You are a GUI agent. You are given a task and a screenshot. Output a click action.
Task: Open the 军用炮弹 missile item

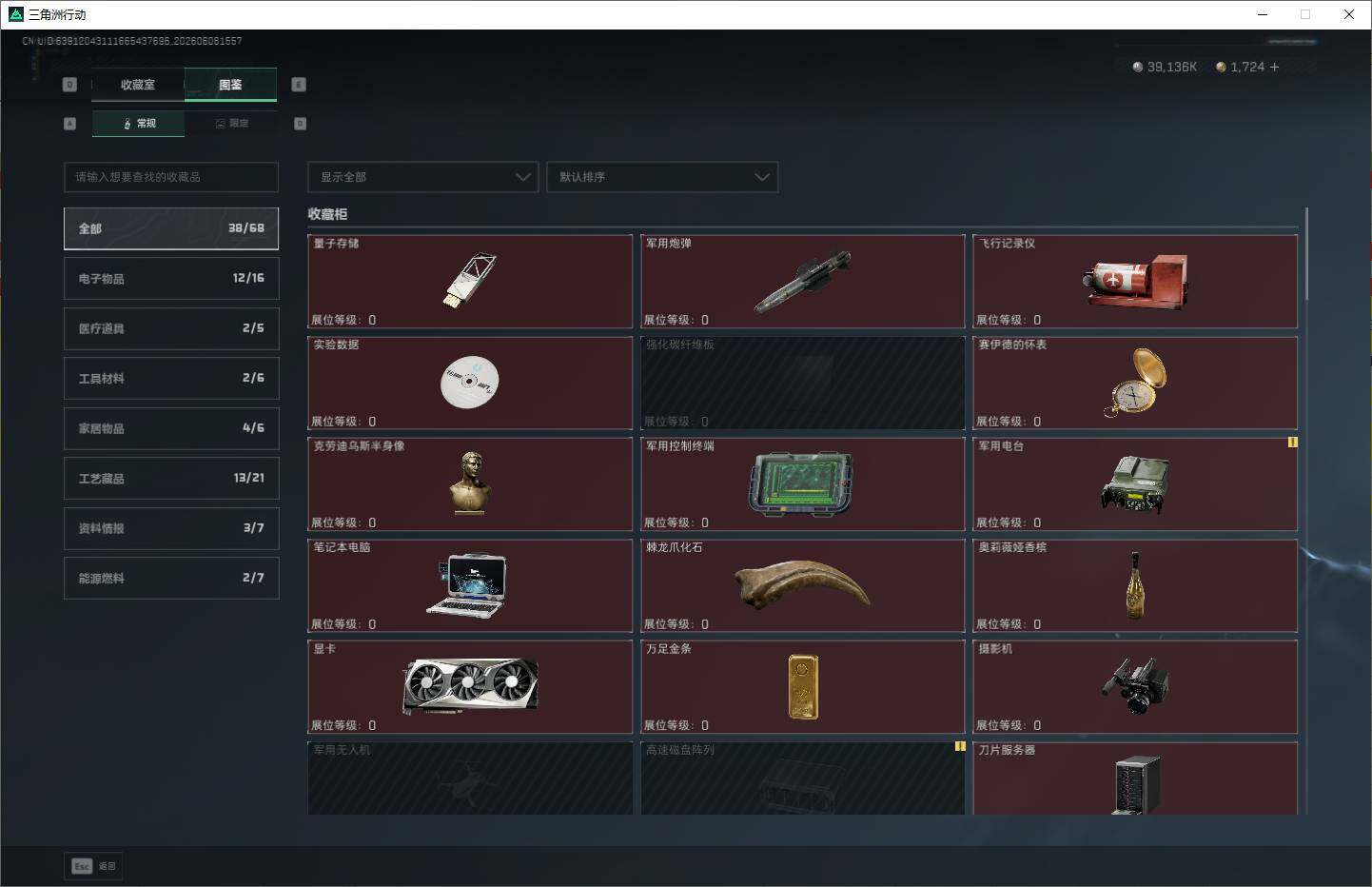point(803,282)
